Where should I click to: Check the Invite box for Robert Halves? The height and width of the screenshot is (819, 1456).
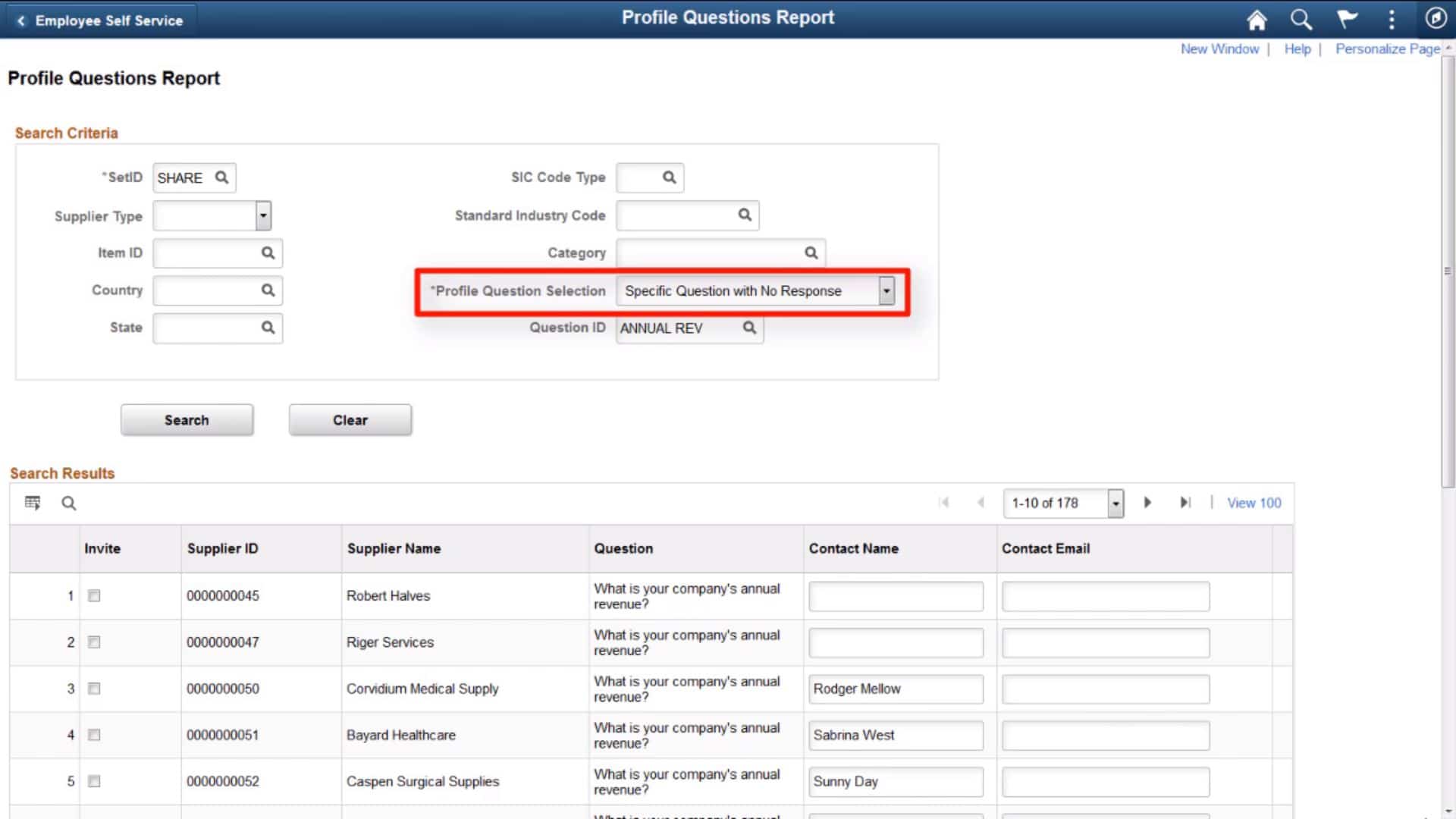(93, 596)
